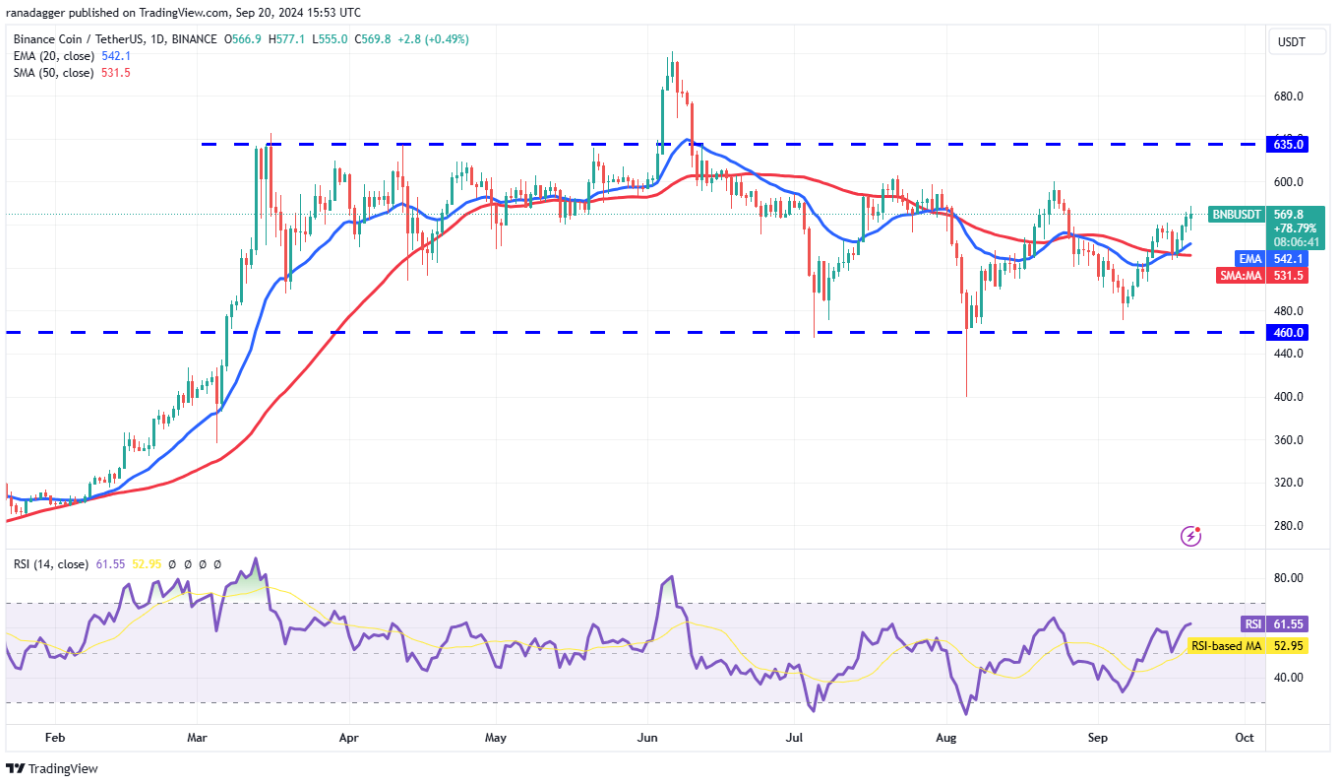The width and height of the screenshot is (1337, 784).
Task: Click the blue EMA tag on price axis
Action: 1250,259
